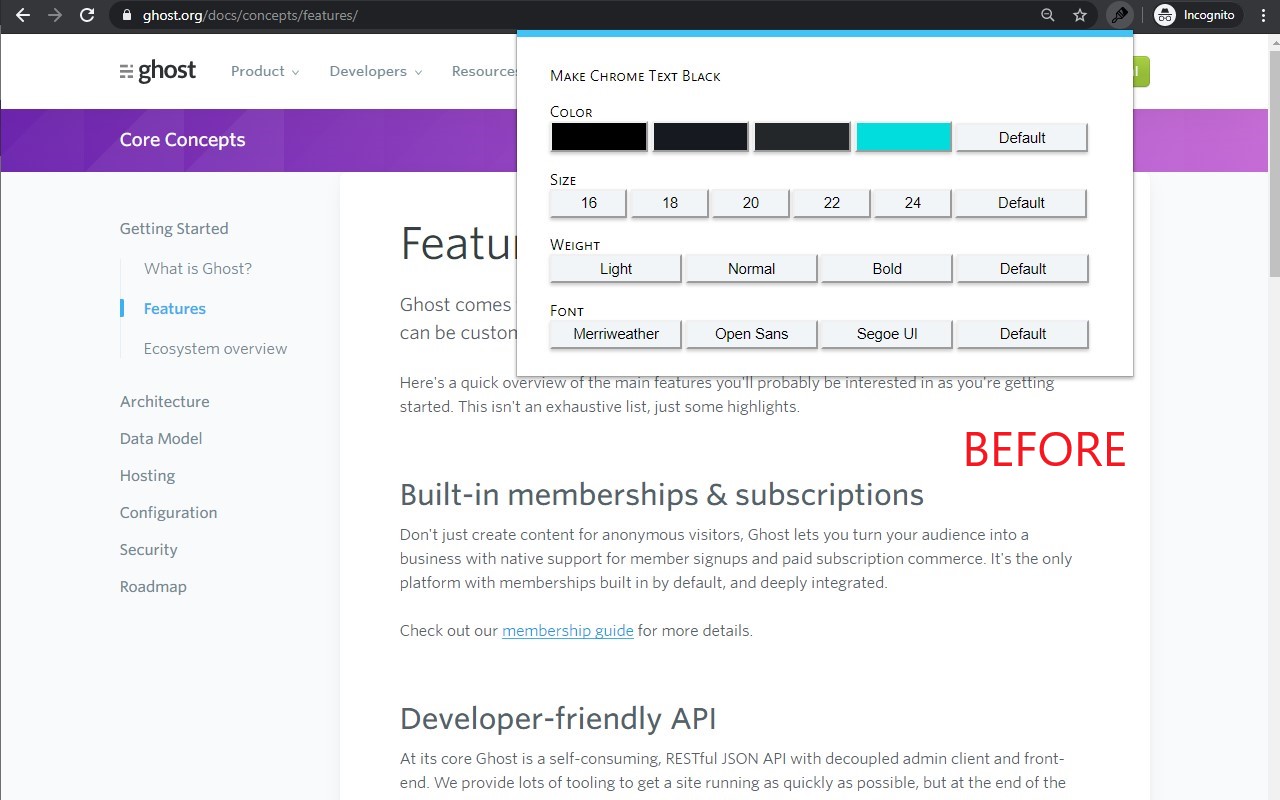Click the Core Concepts banner heading
1280x800 pixels.
[x=182, y=140]
